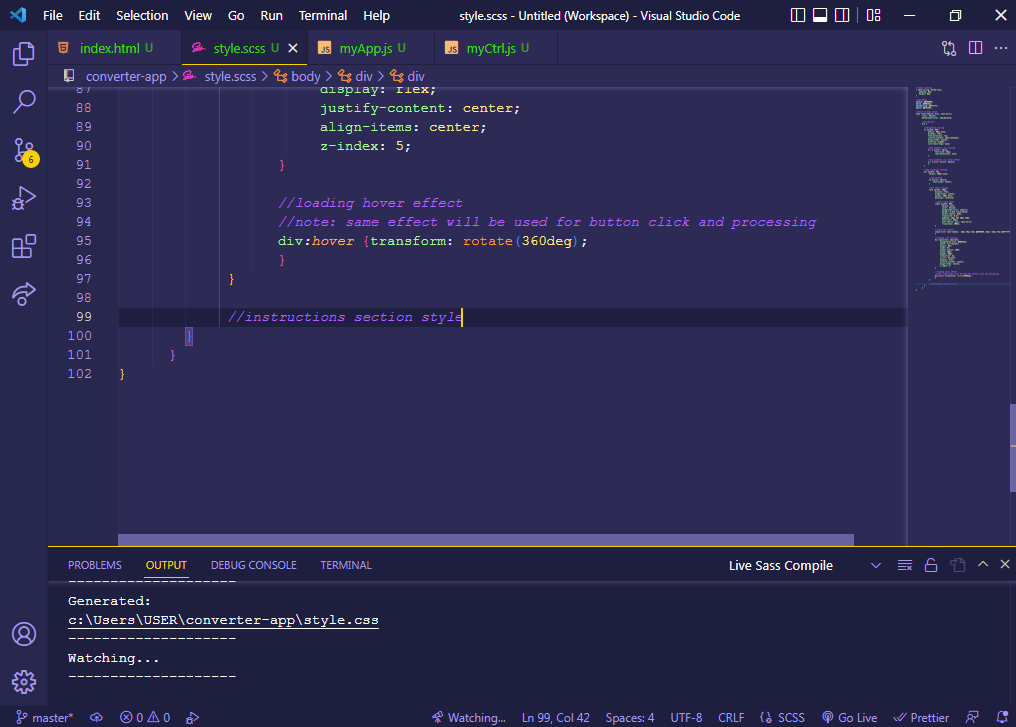Open converter-app breadcrumb dropdown

click(x=126, y=76)
